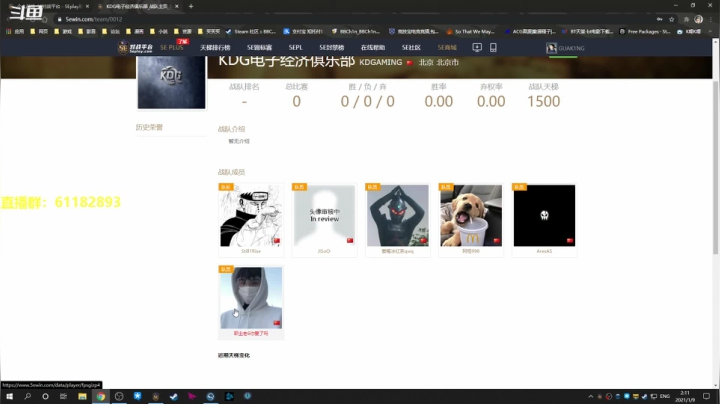720x404 pixels.
Task: Open a new browser tab with plus button
Action: tap(191, 6)
